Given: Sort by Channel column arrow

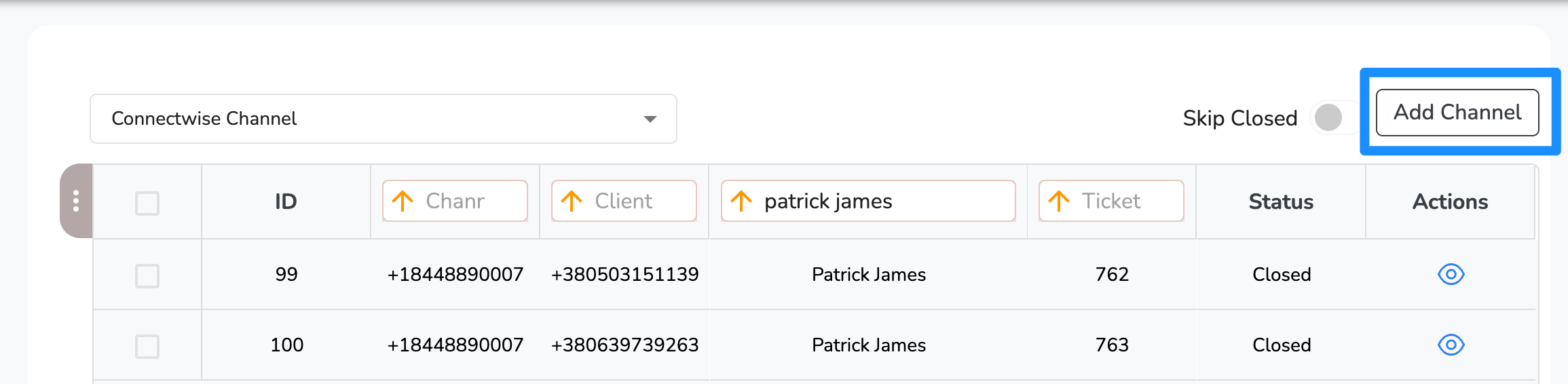Looking at the screenshot, I should click(x=403, y=201).
